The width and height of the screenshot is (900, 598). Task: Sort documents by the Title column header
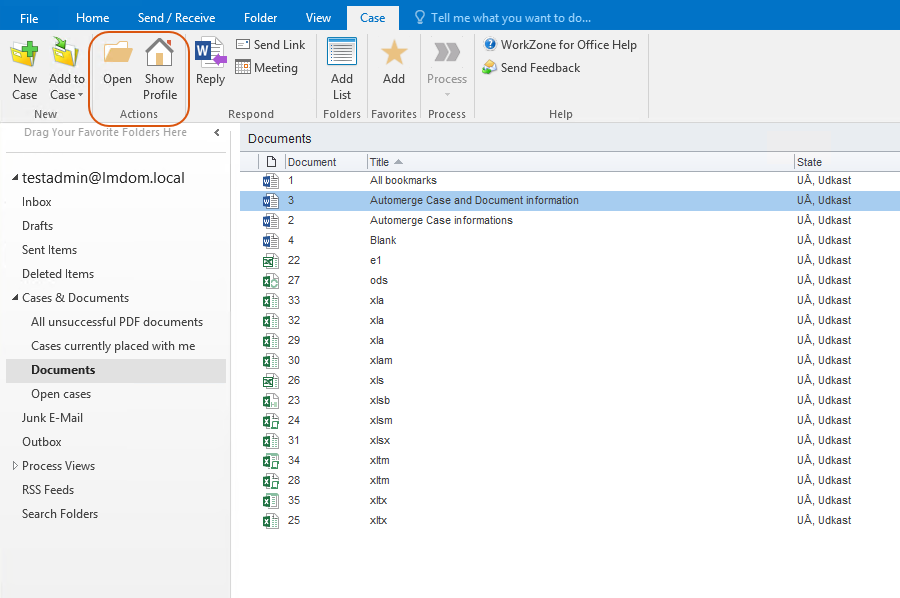(380, 162)
